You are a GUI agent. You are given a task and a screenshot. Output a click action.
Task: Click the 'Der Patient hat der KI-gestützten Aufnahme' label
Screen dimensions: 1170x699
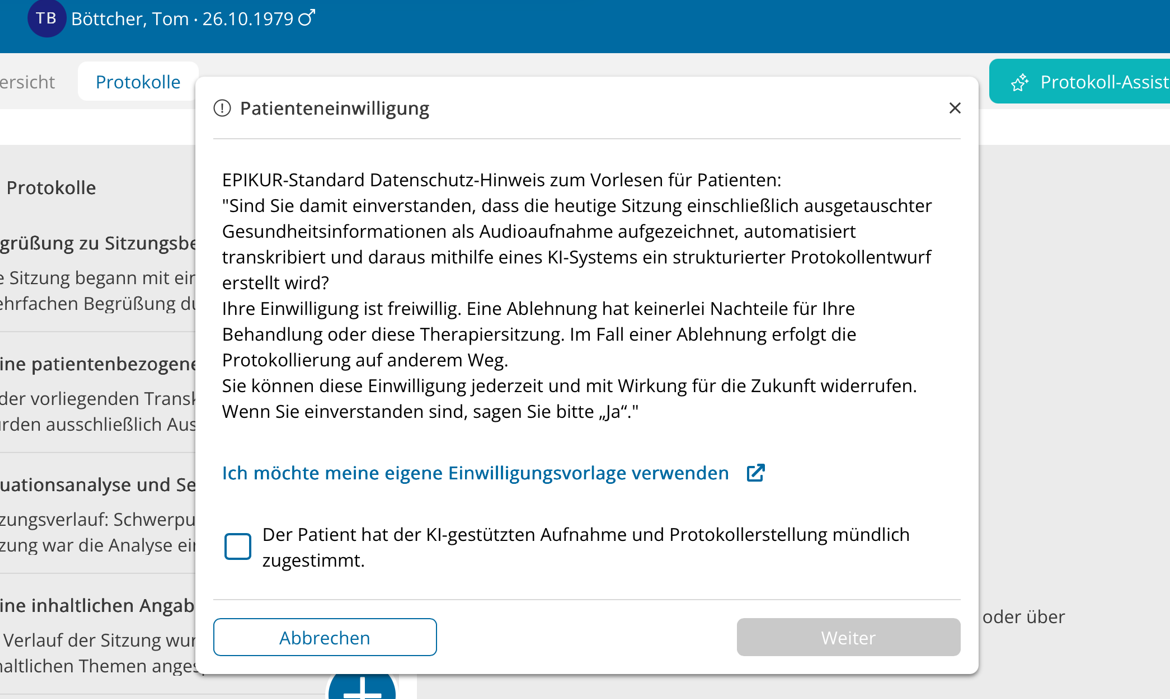point(586,547)
